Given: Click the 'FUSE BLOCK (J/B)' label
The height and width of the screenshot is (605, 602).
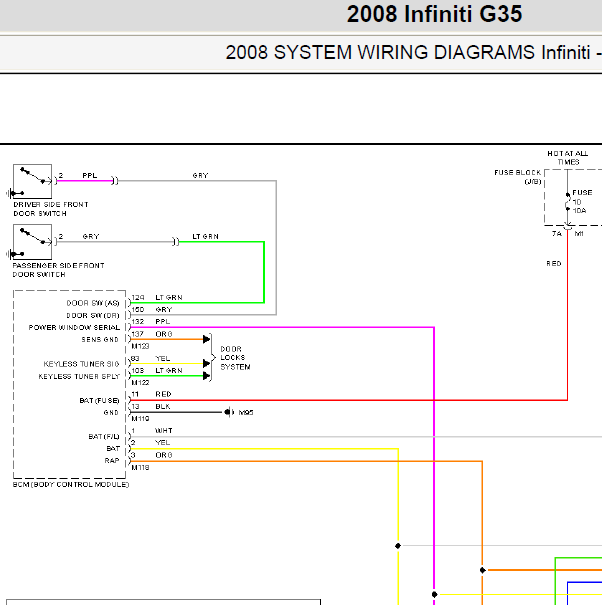Looking at the screenshot, I should tap(518, 177).
